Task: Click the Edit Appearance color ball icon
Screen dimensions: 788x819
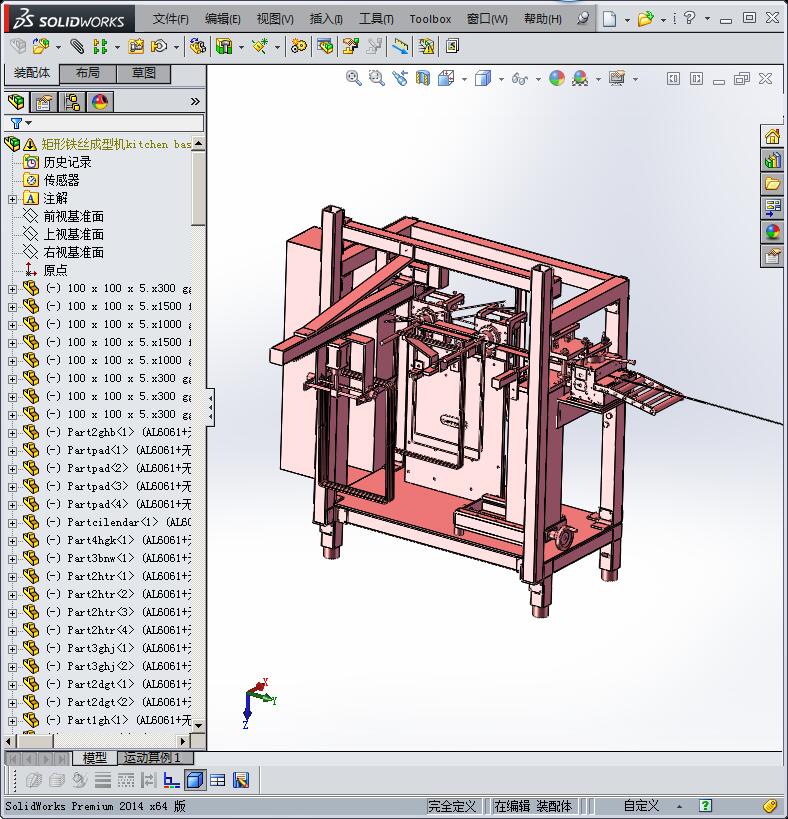Action: coord(557,78)
